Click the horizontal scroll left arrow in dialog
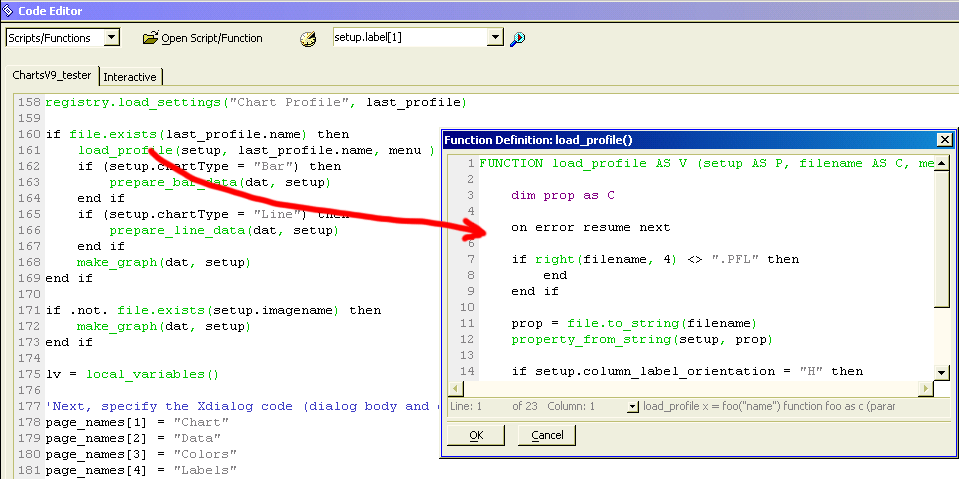Viewport: 959px width, 479px height. click(x=456, y=388)
